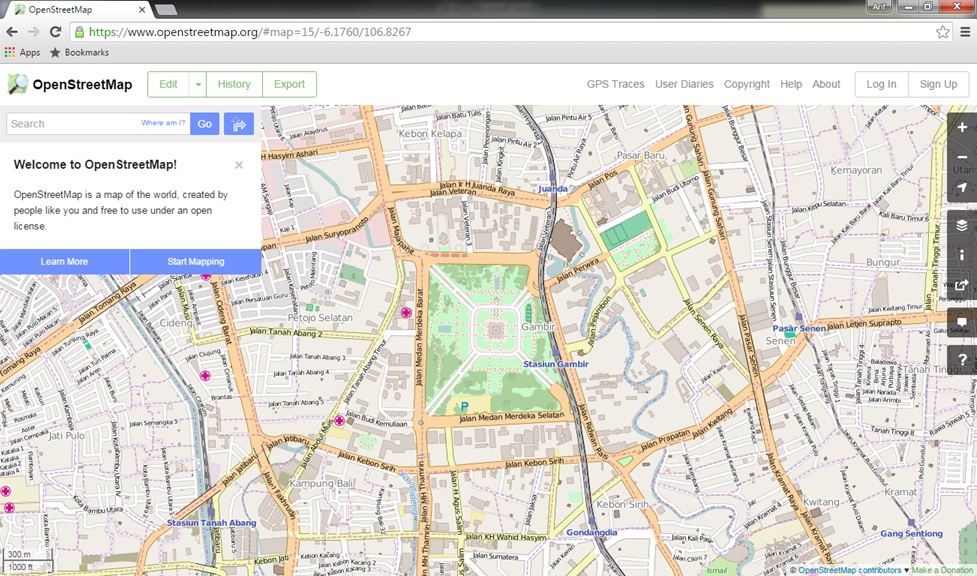Open directions with the arrow icon
Image resolution: width=977 pixels, height=576 pixels.
[x=239, y=123]
